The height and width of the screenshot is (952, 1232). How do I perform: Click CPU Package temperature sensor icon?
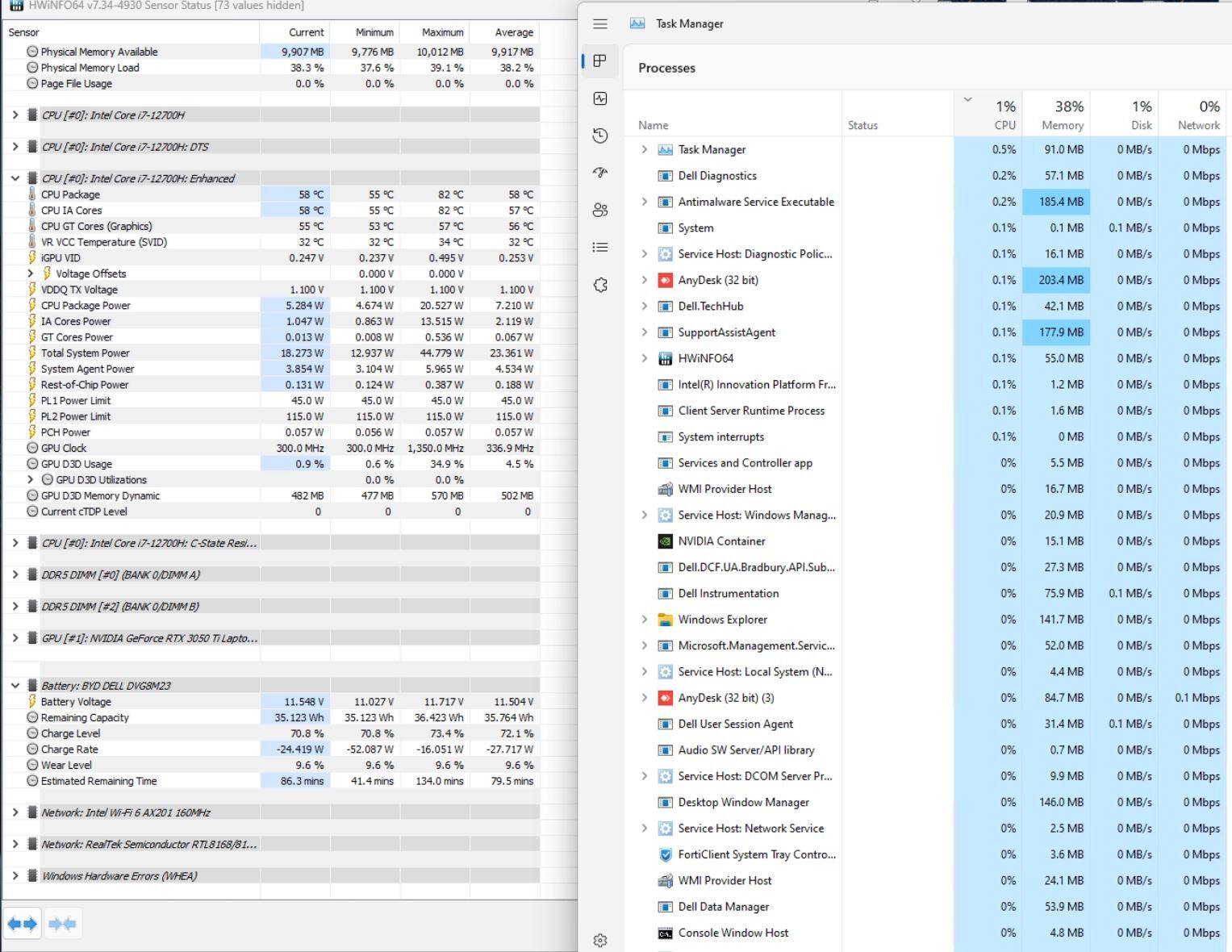[32, 194]
